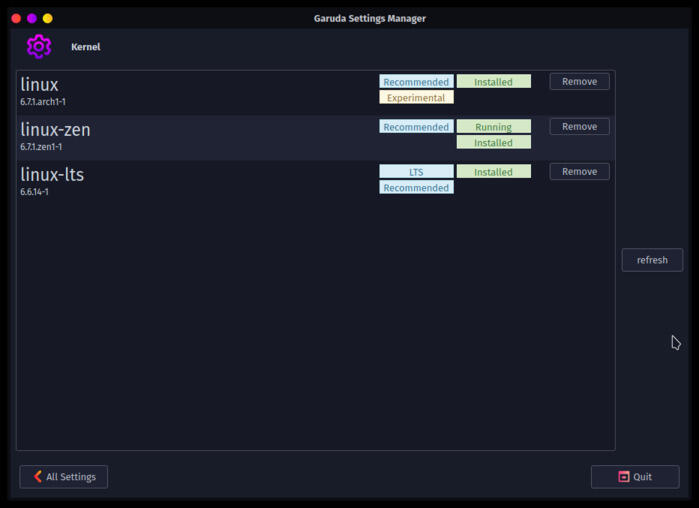699x508 pixels.
Task: Remove the linux-lts kernel
Action: point(579,172)
